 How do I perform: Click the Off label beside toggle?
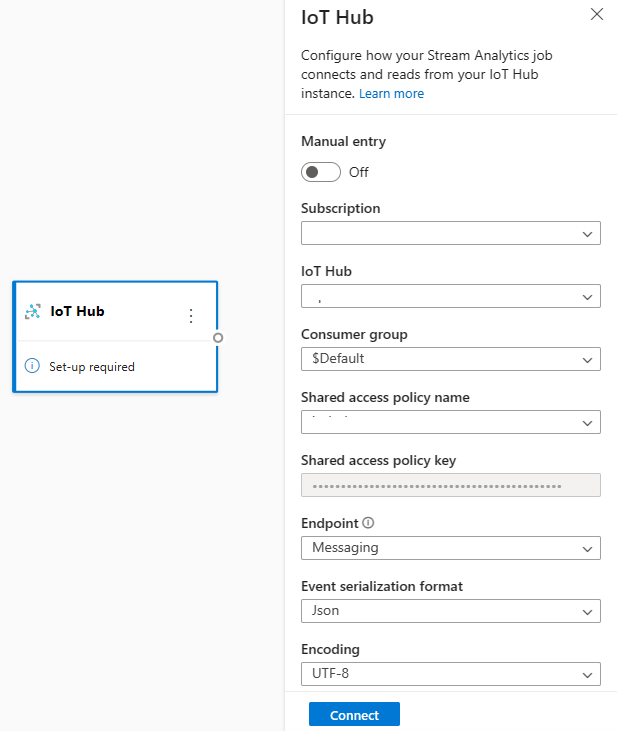pyautogui.click(x=359, y=172)
